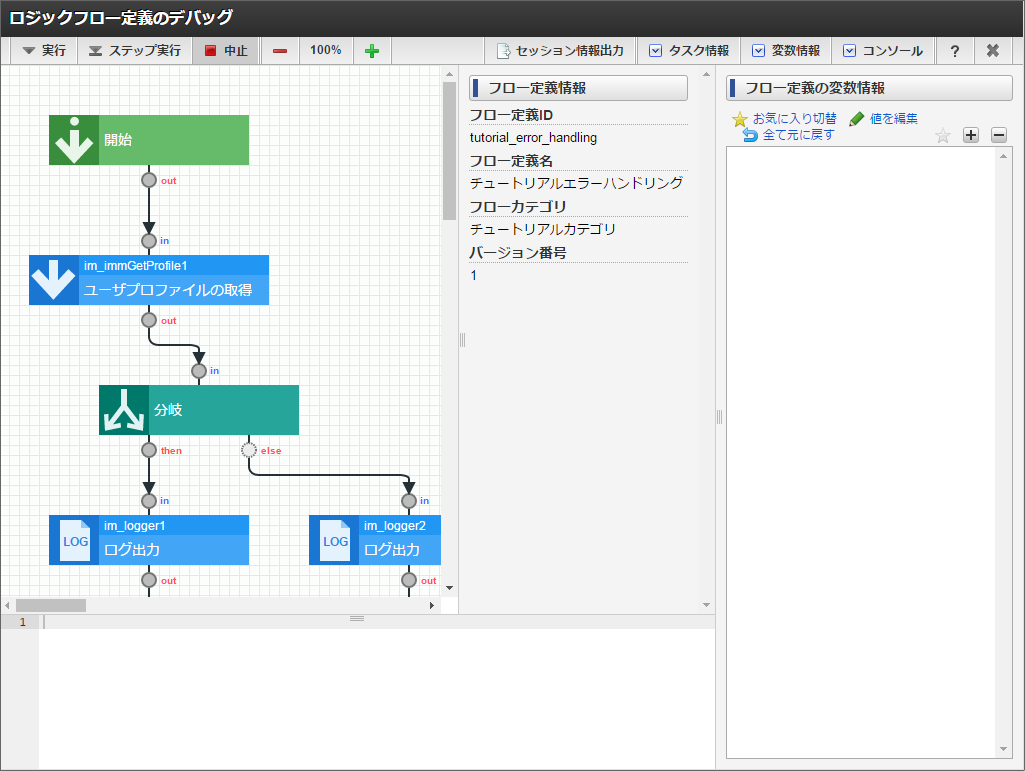This screenshot has width=1025, height=771.
Task: Zoom in with the green plus icon
Action: click(x=372, y=50)
